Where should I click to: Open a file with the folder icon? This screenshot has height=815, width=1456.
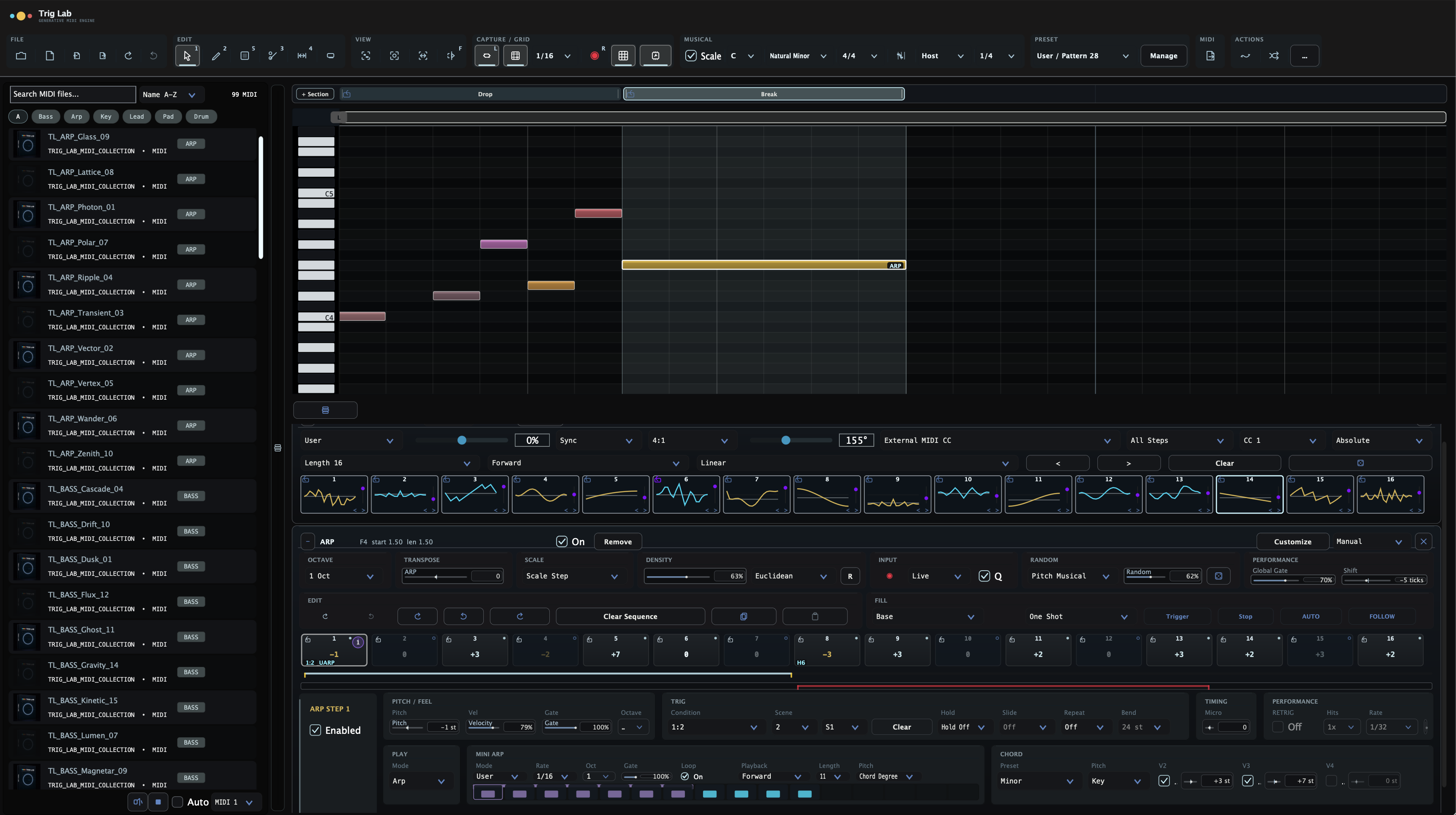(21, 55)
